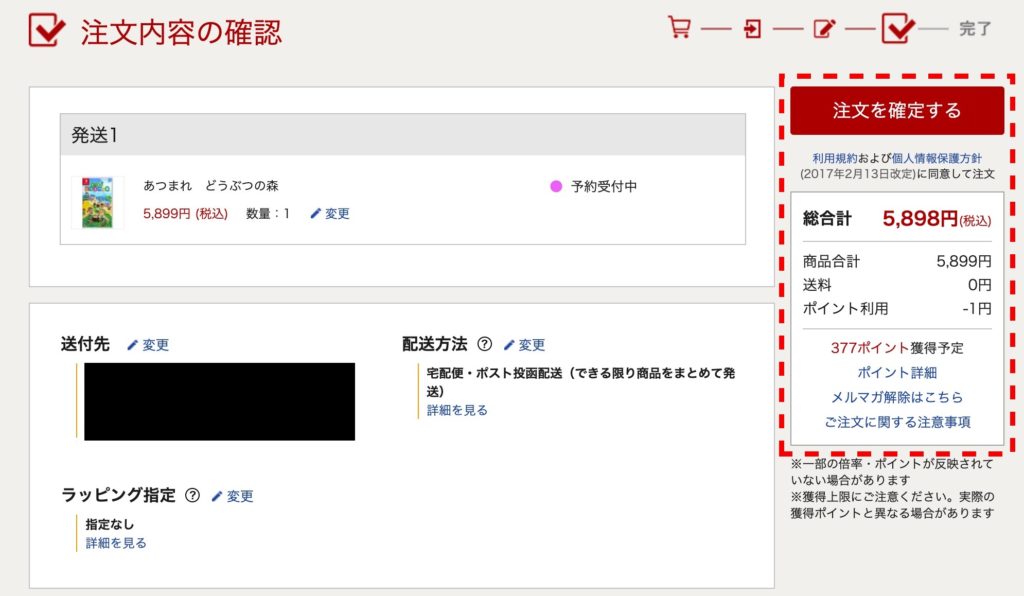Click the pink 予約受付中 status dot

[x=557, y=186]
